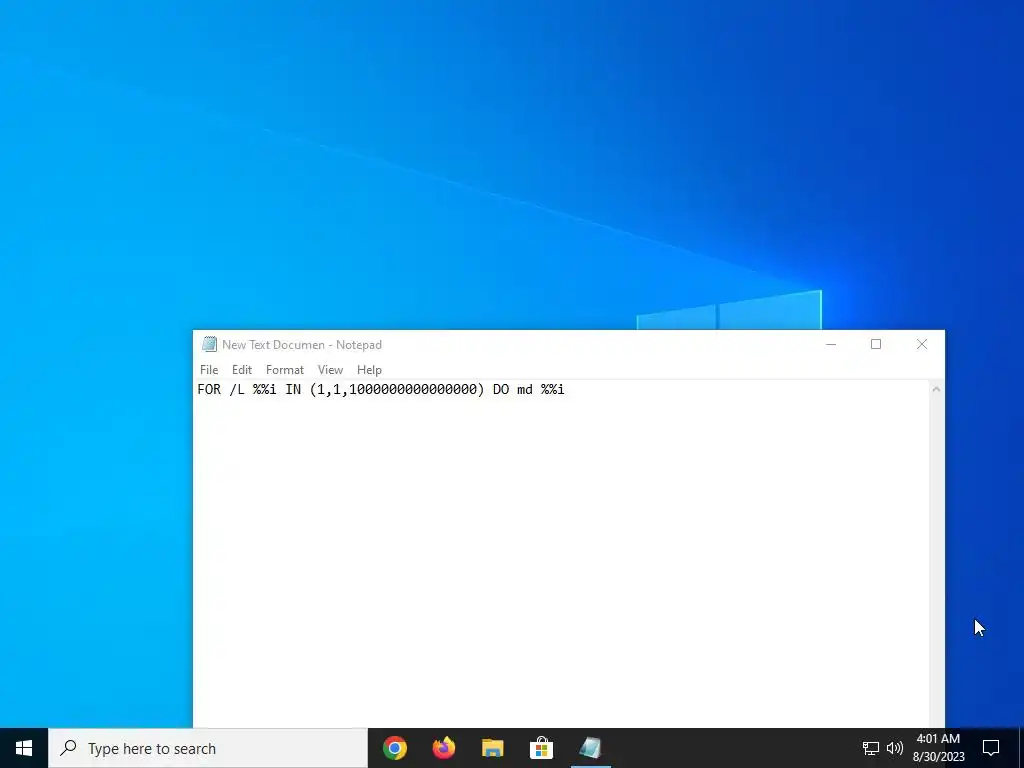Click the Notepad taskbar icon
1024x768 pixels.
(590, 748)
